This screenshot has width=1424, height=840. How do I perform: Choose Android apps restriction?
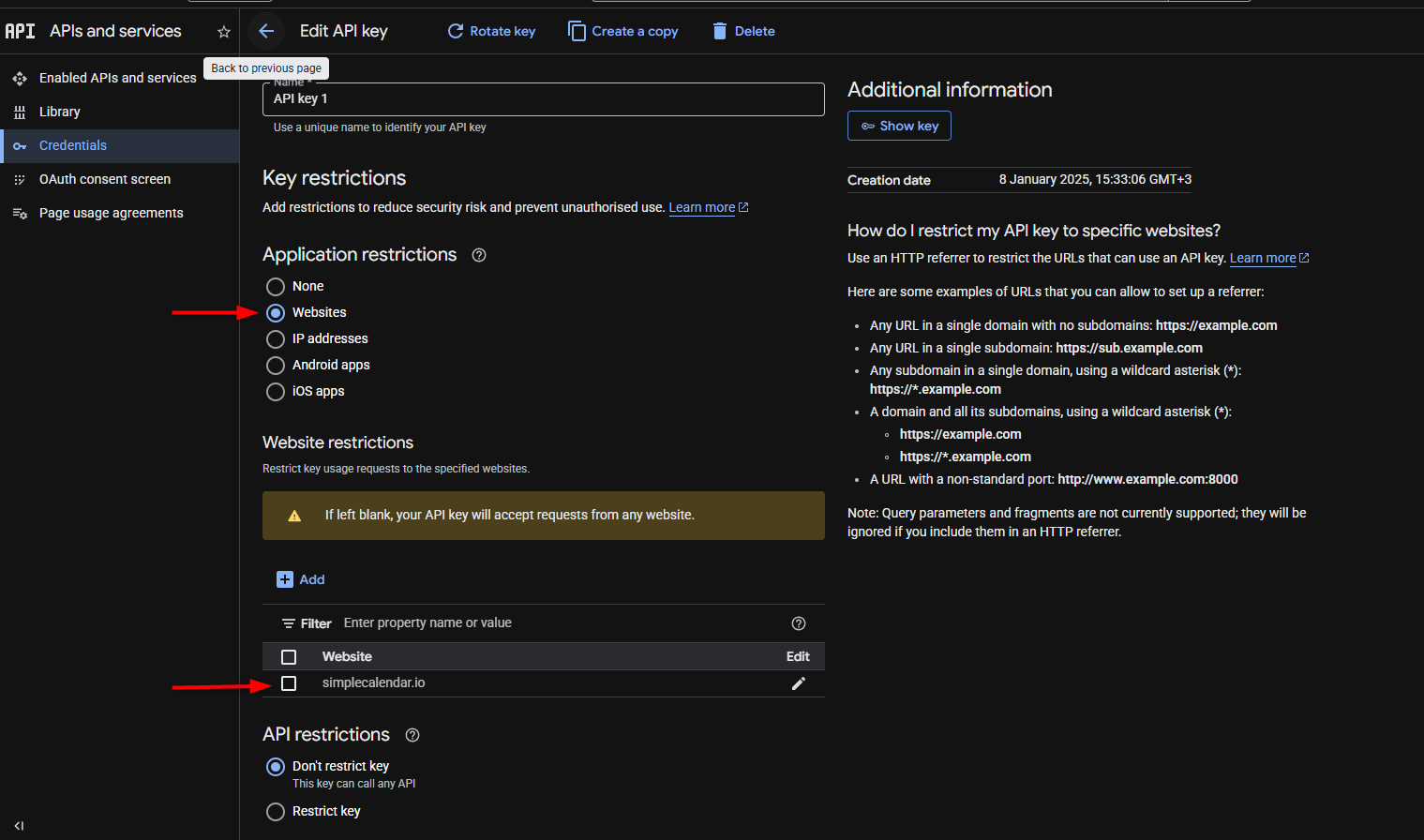coord(276,366)
